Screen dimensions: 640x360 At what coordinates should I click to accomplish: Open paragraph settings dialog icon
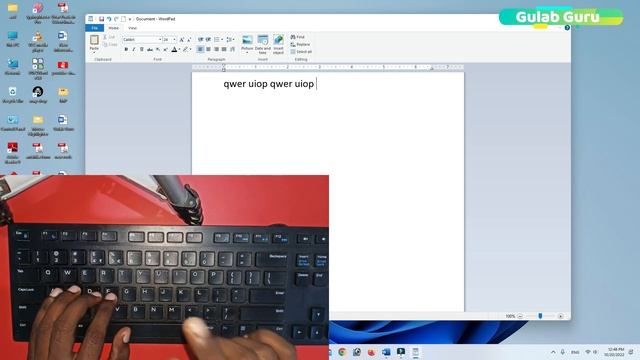(x=232, y=49)
